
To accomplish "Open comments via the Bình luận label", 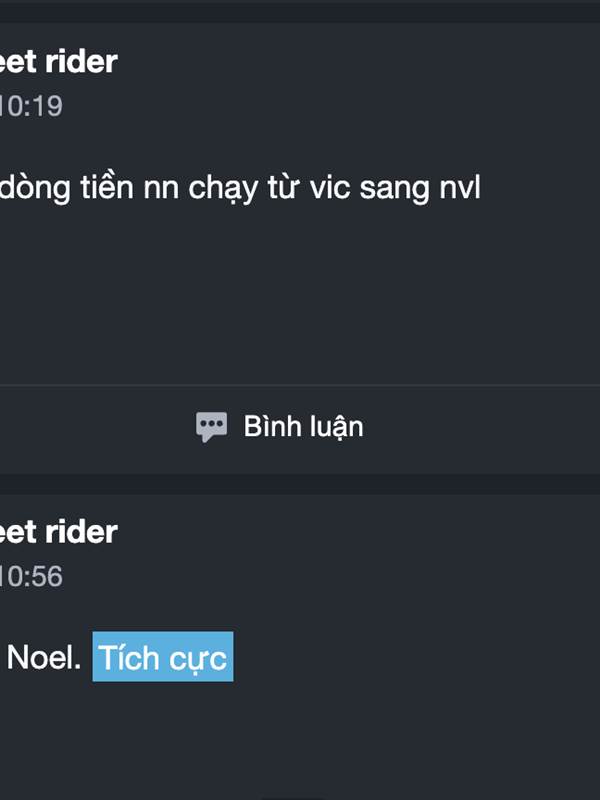I will coord(303,427).
